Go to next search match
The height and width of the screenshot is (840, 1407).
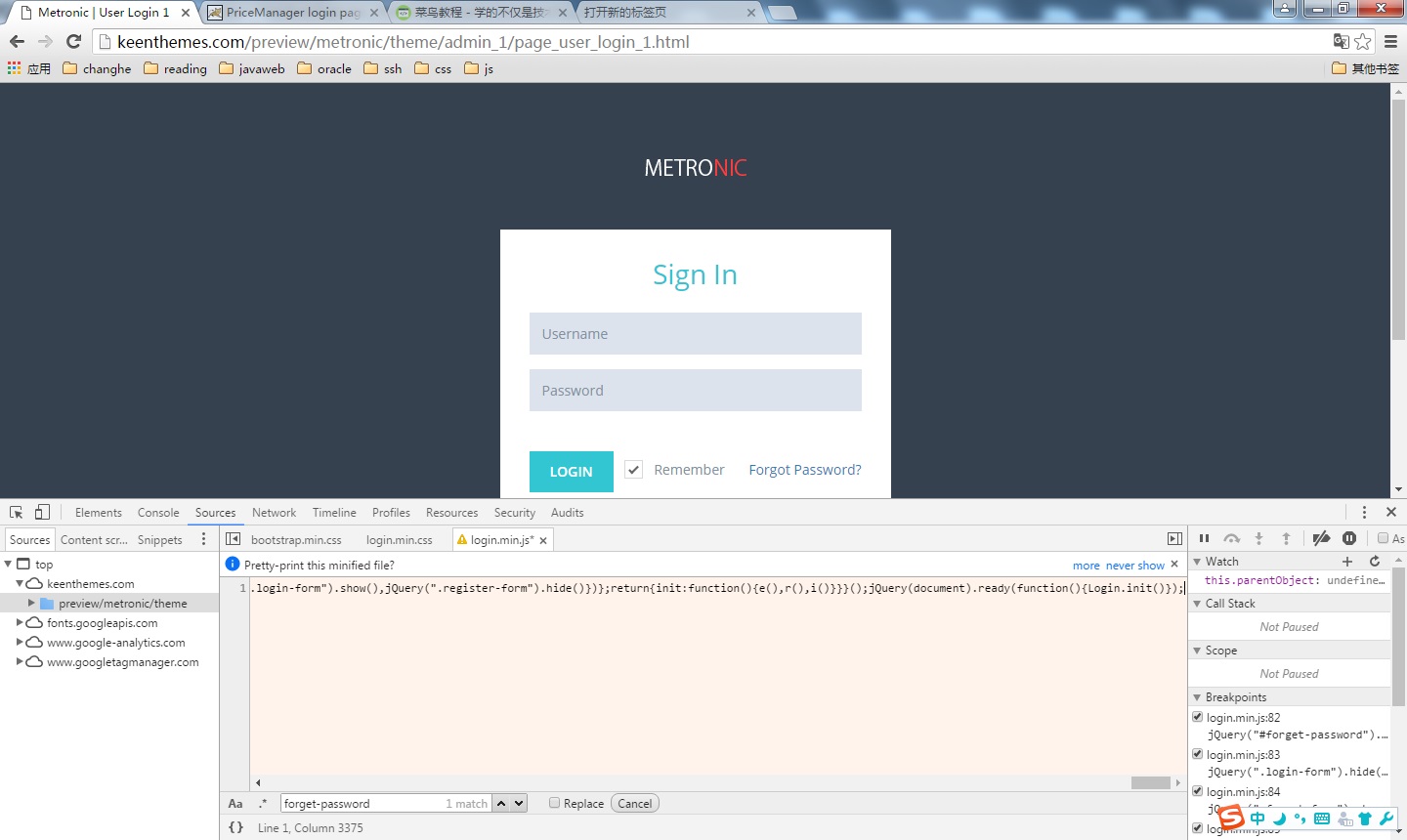point(519,803)
